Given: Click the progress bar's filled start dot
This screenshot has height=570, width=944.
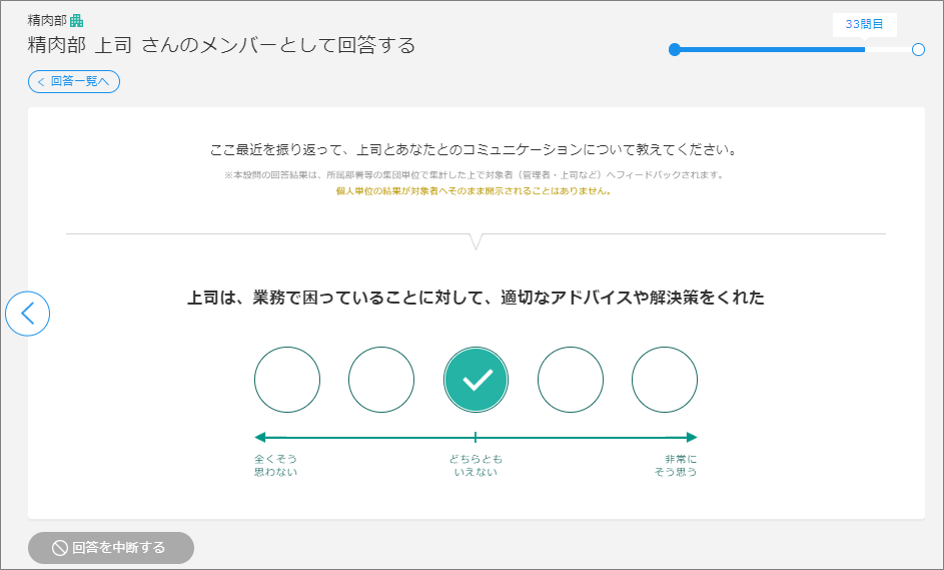Looking at the screenshot, I should point(675,50).
